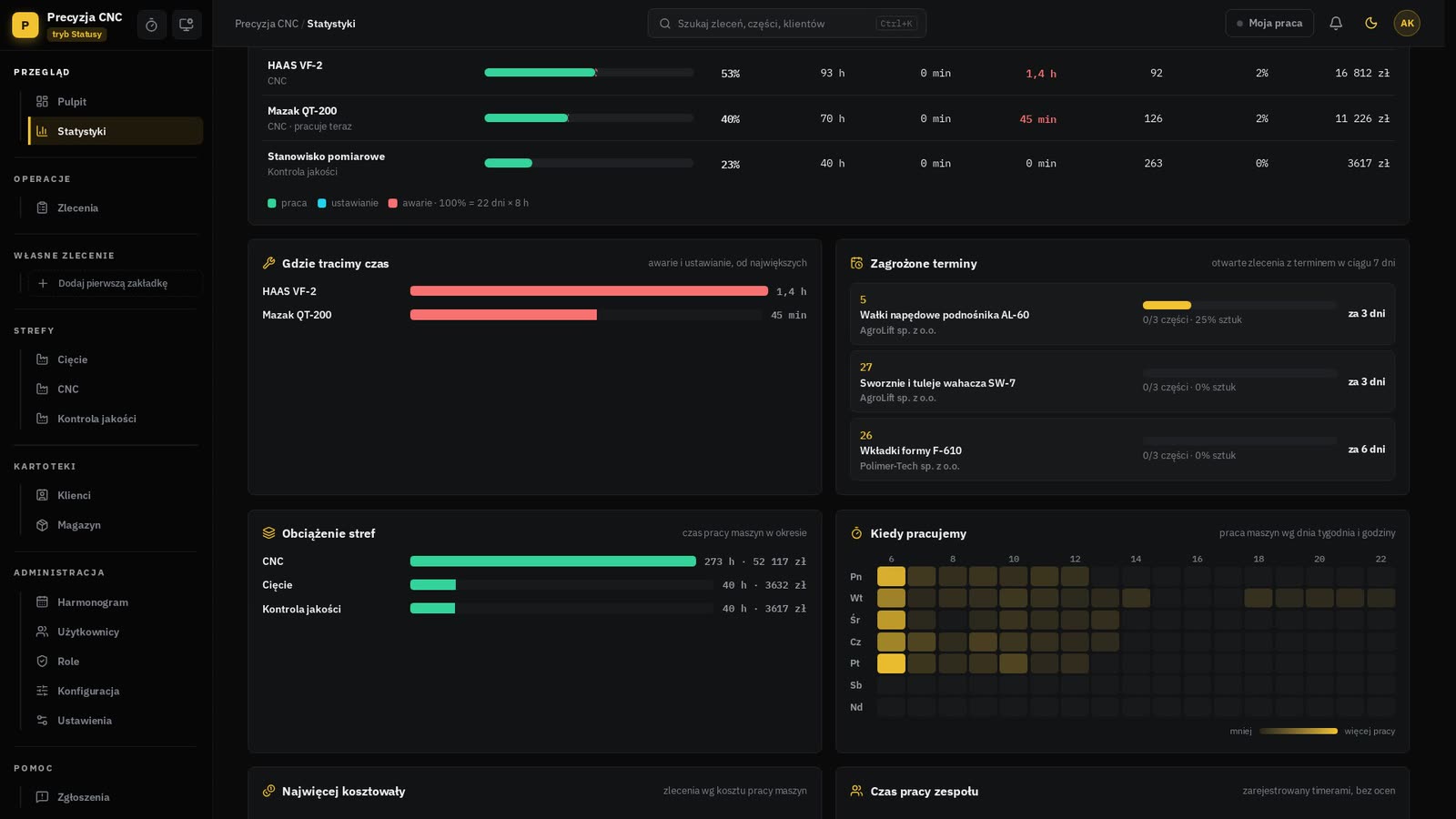Click the Moja praca button
Image resolution: width=1456 pixels, height=819 pixels.
1269,24
